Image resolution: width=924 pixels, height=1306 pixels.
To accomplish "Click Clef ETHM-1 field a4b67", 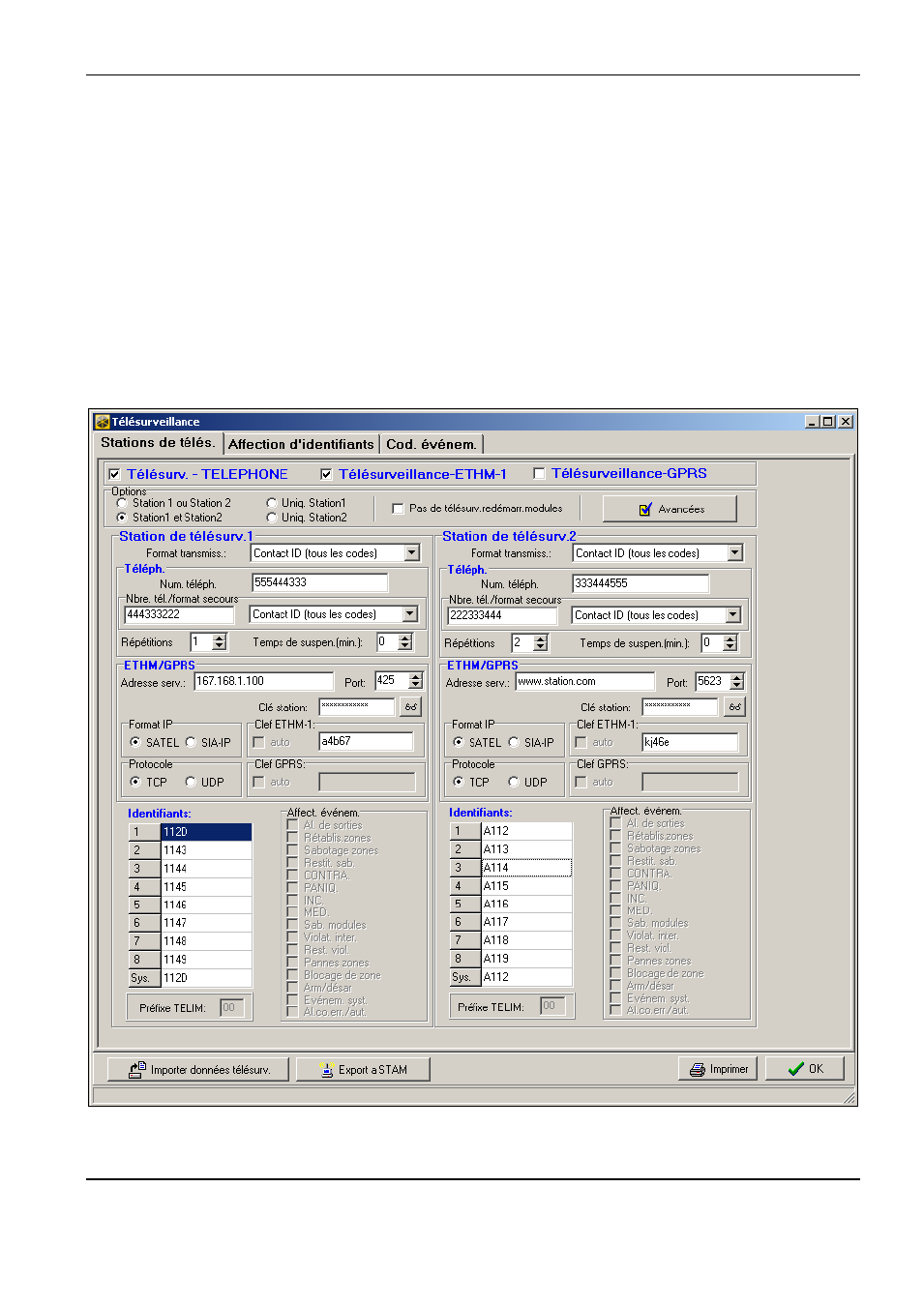I will tap(366, 741).
